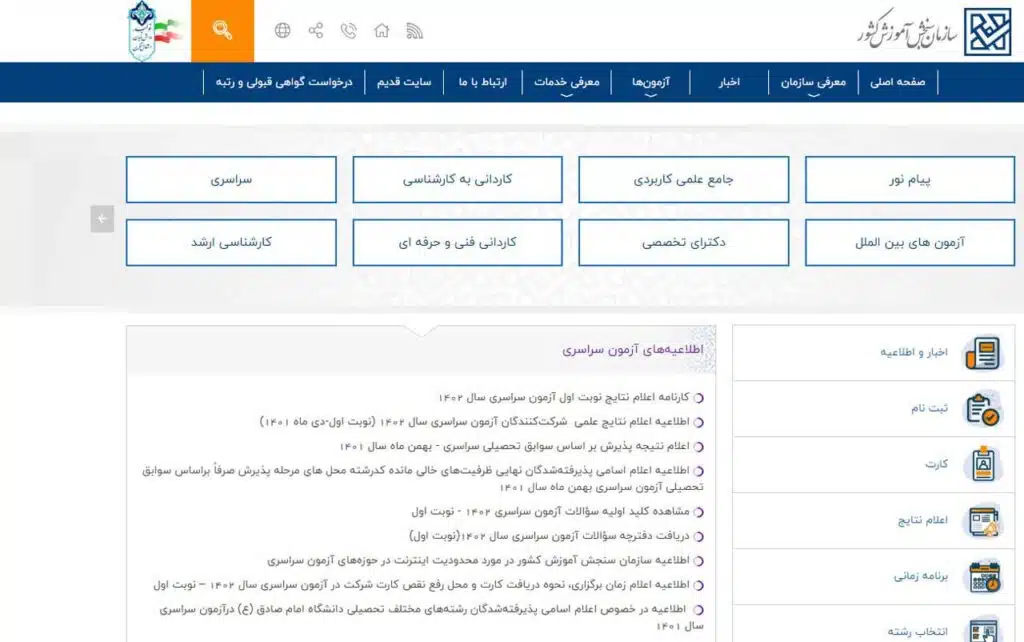Screen dimensions: 1024x642
Task: Select the جامع علمی کاربردی button
Action: [x=683, y=180]
